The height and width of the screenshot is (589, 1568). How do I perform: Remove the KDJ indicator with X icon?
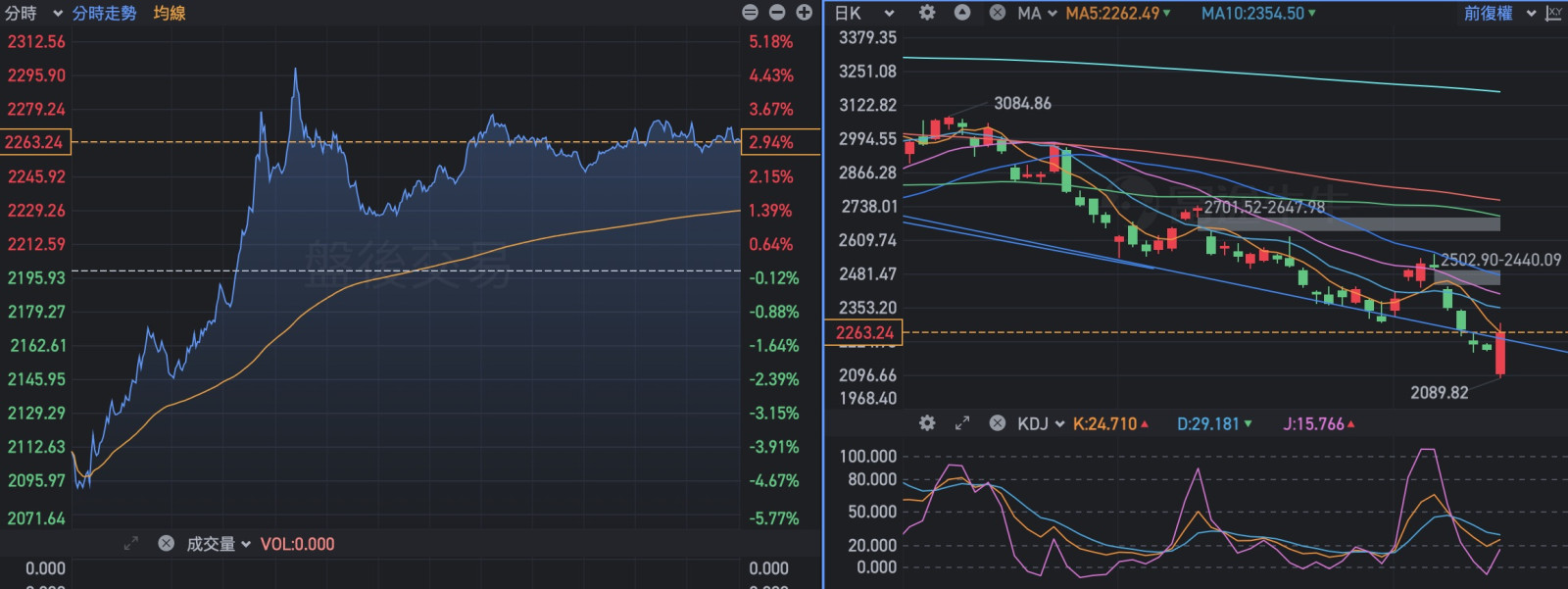[997, 423]
